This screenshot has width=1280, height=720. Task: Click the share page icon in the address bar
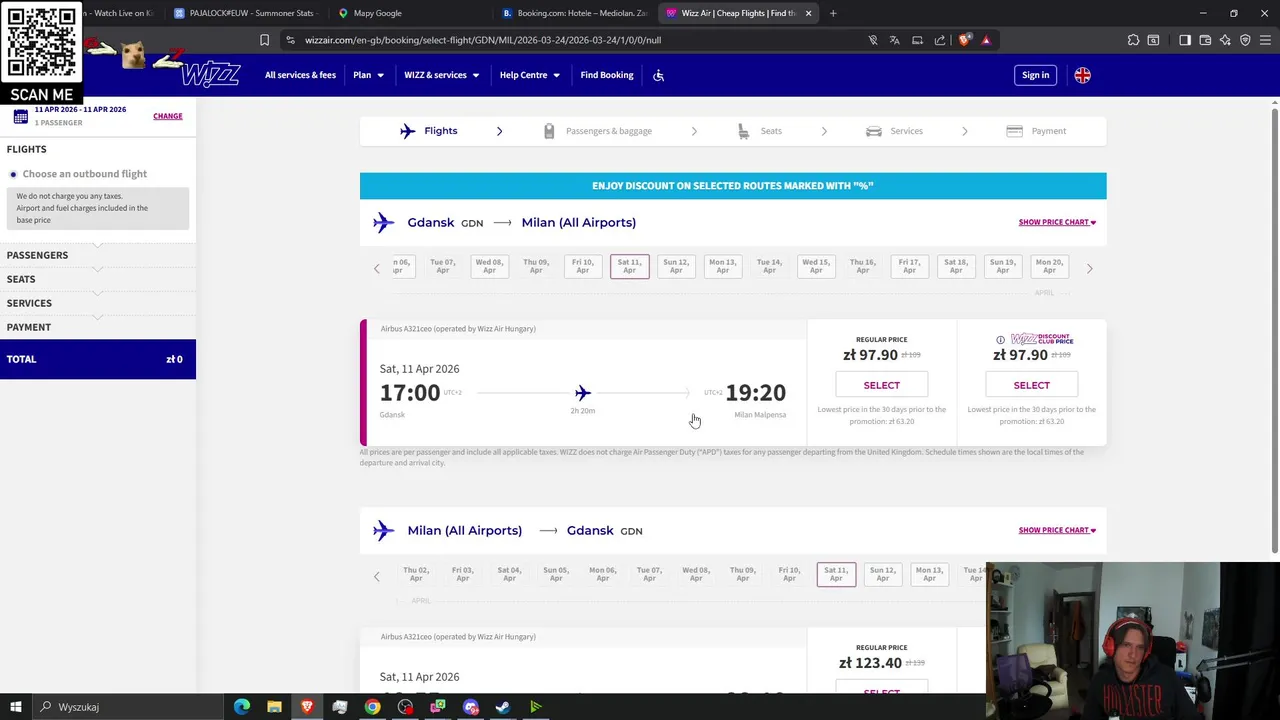pyautogui.click(x=939, y=40)
